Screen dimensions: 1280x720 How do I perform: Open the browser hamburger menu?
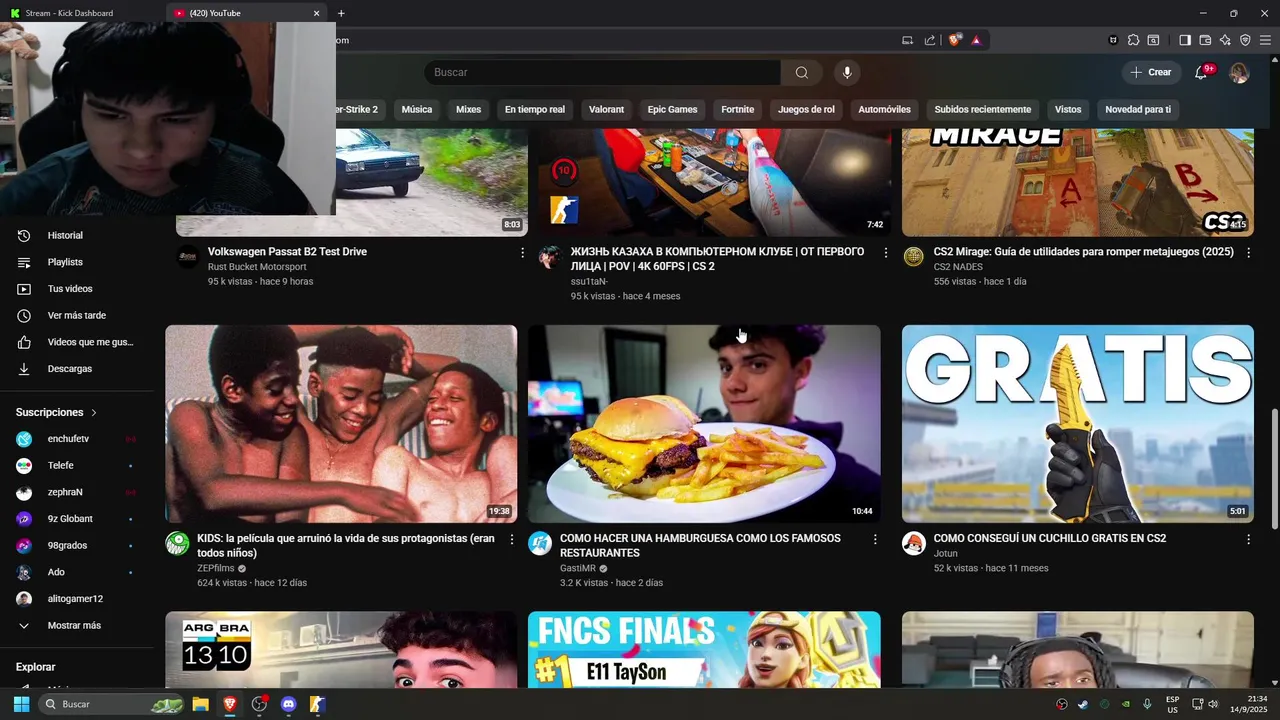(x=1266, y=40)
